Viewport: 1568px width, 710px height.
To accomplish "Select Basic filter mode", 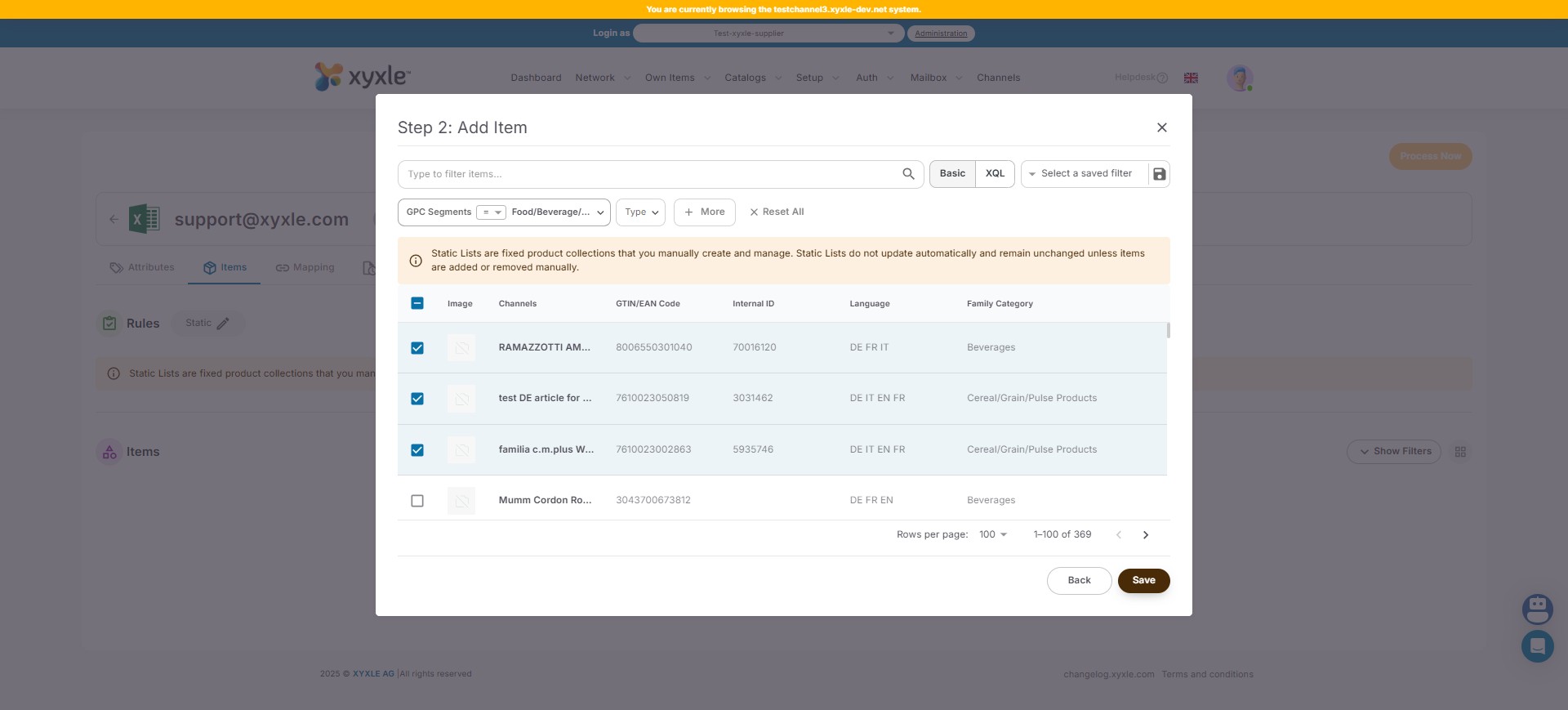I will tap(952, 174).
